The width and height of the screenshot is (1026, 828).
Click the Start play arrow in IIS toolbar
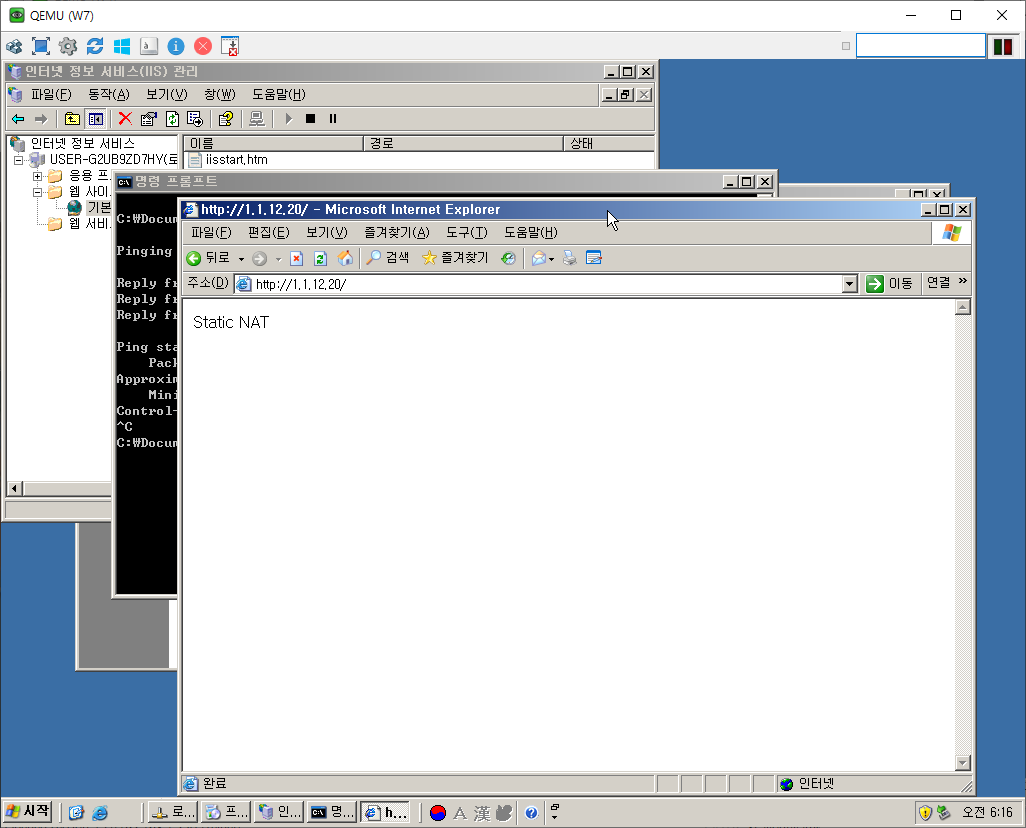[289, 118]
